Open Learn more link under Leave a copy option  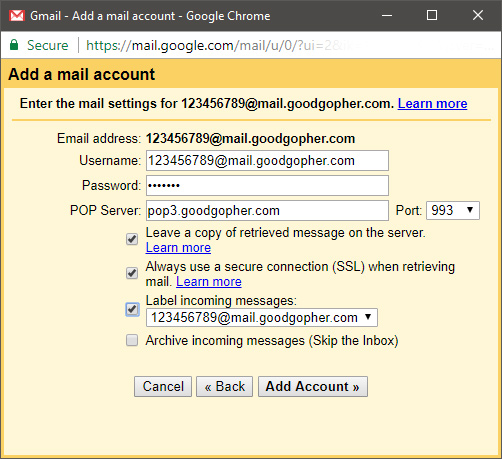(x=178, y=248)
